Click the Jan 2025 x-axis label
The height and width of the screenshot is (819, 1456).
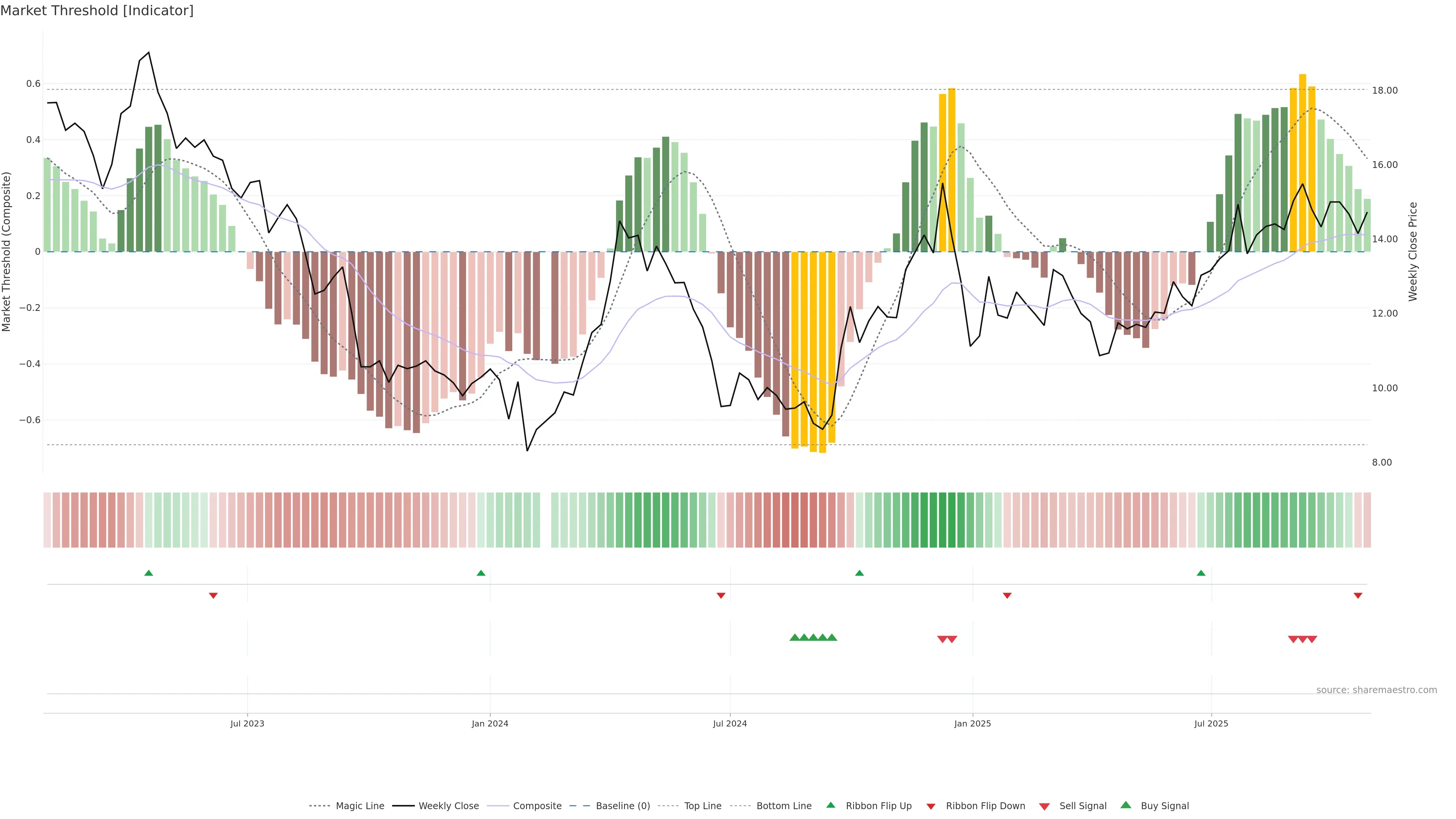(972, 723)
